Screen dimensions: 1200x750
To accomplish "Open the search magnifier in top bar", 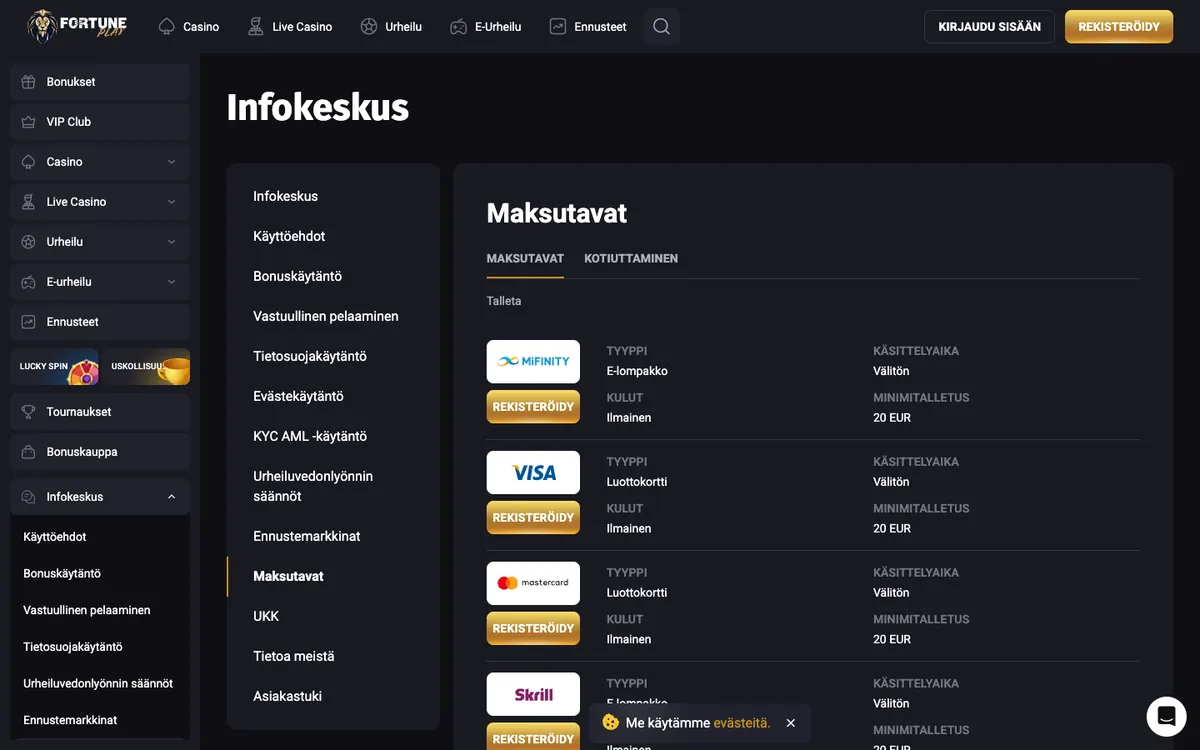I will (661, 26).
